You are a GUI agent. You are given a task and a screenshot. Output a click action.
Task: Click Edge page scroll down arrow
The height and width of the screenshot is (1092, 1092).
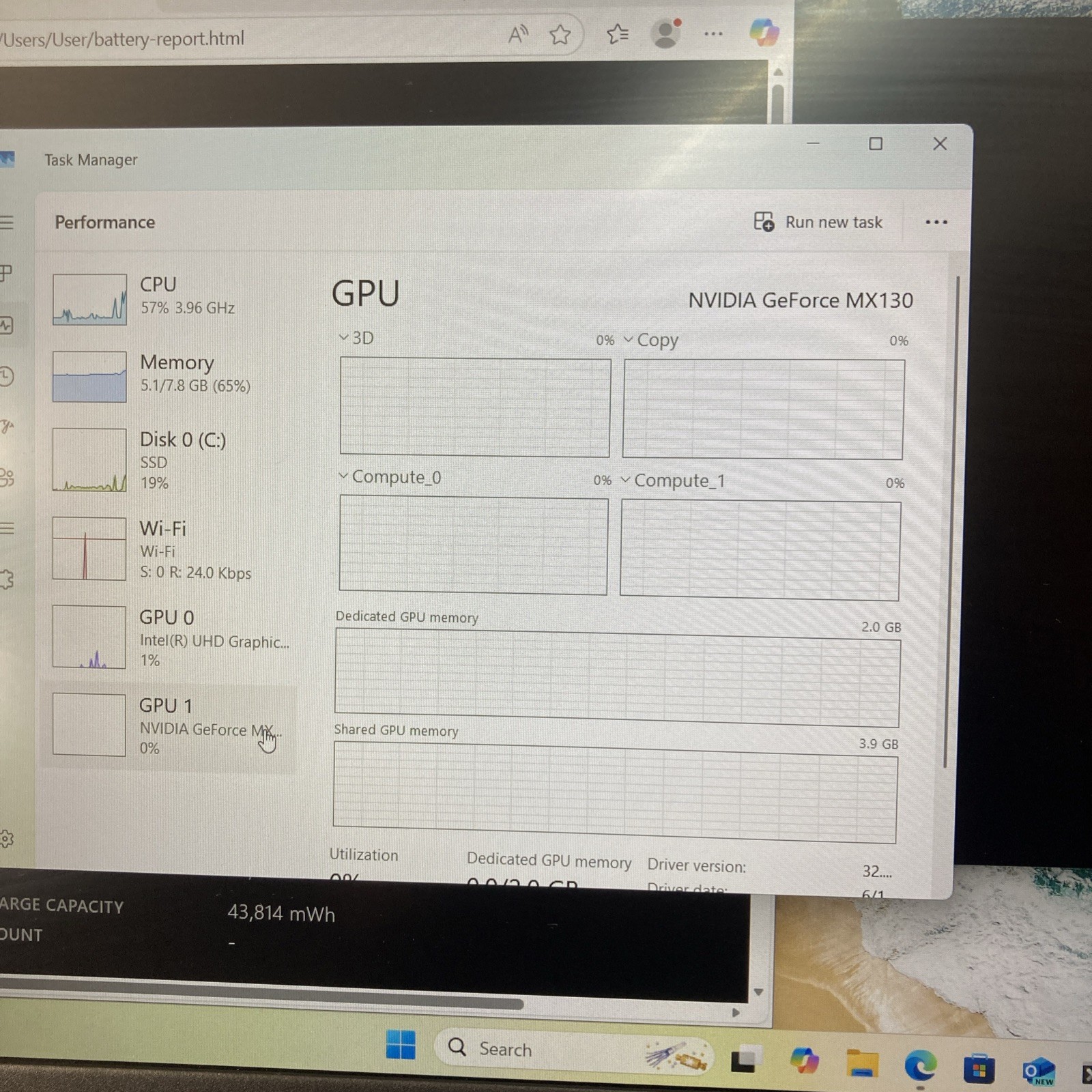pyautogui.click(x=758, y=992)
